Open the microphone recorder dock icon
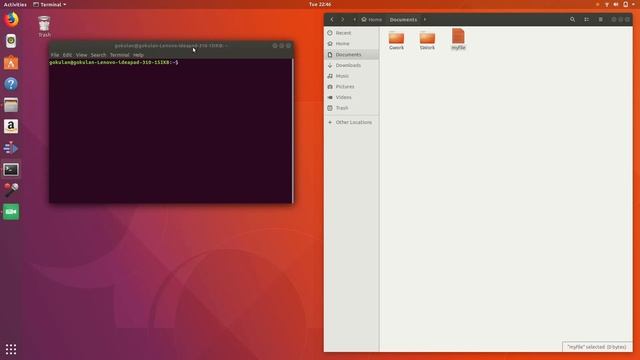The height and width of the screenshot is (360, 640). (x=11, y=190)
